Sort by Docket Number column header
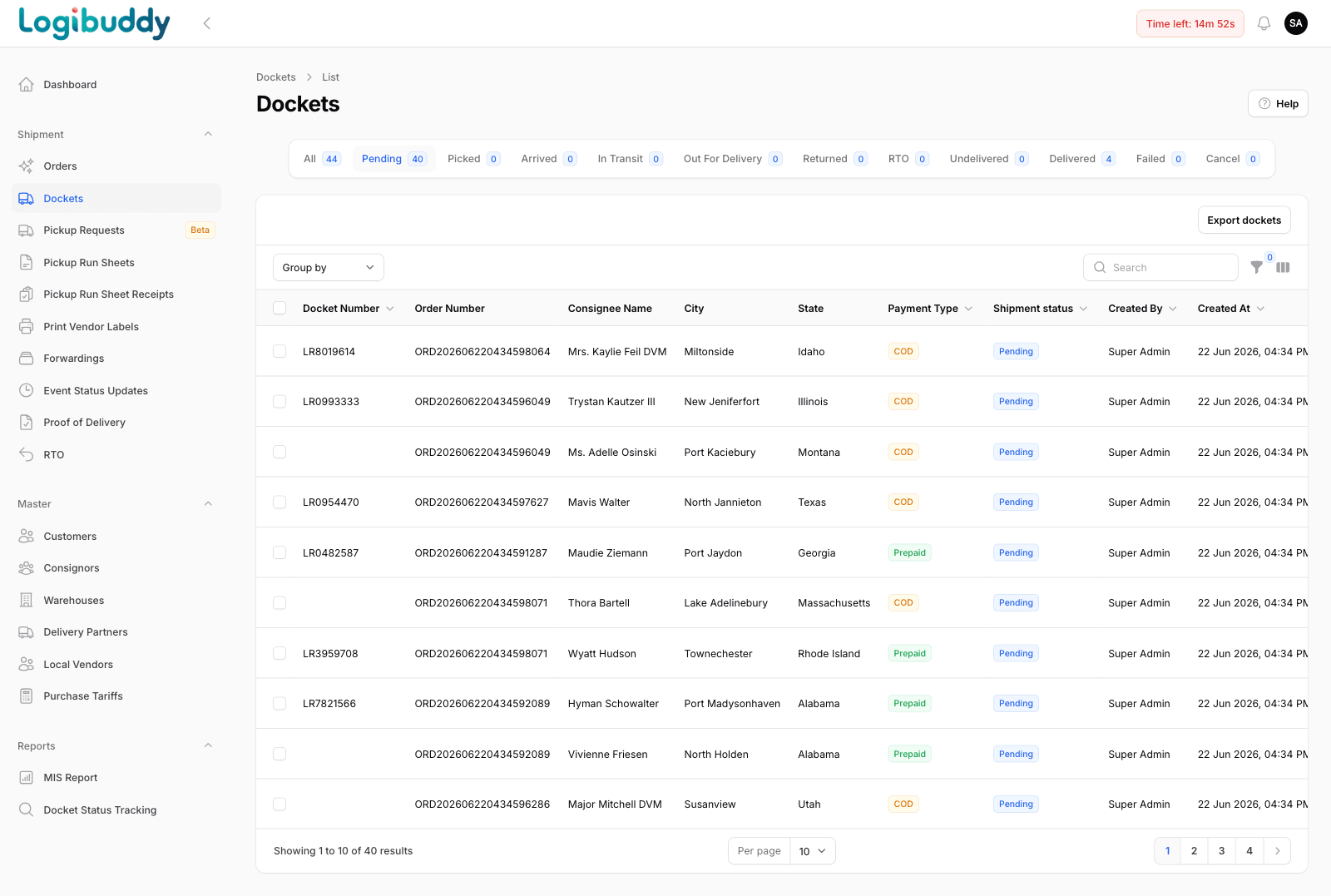Viewport: 1331px width, 896px height. coord(348,308)
